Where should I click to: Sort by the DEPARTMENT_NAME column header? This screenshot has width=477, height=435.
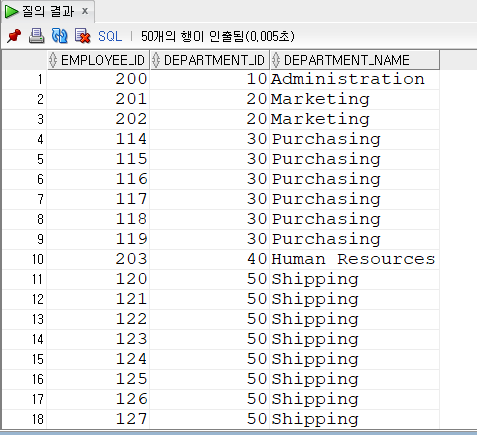pos(355,60)
